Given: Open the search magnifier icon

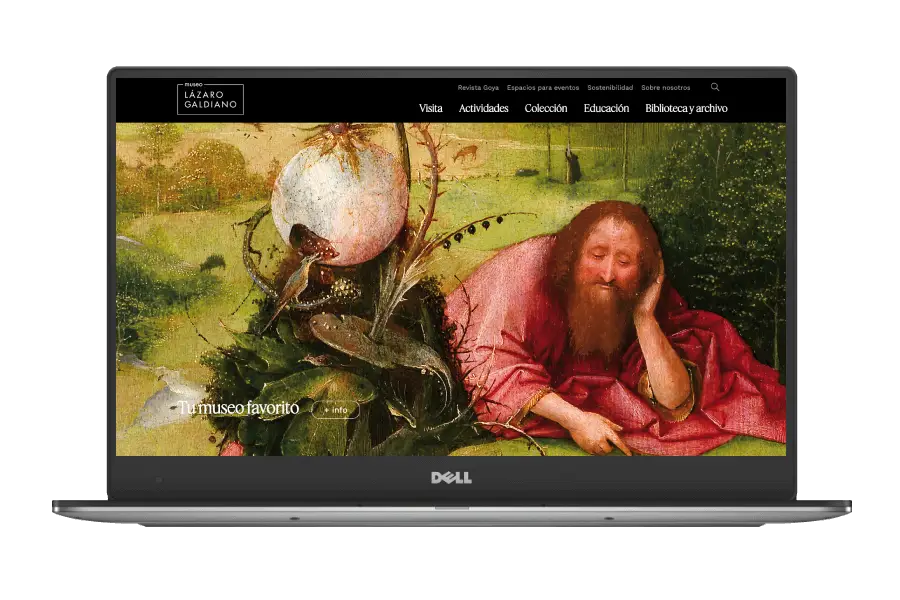Looking at the screenshot, I should 715,87.
